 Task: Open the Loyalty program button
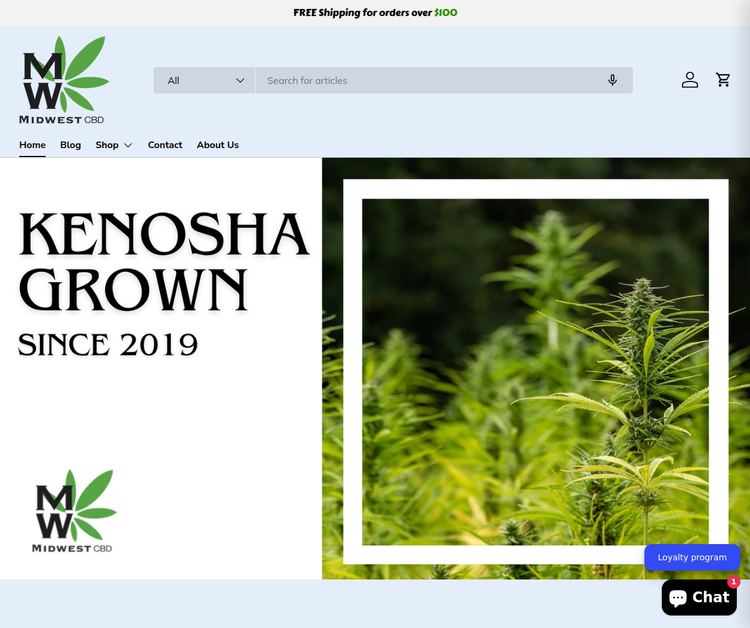tap(692, 557)
